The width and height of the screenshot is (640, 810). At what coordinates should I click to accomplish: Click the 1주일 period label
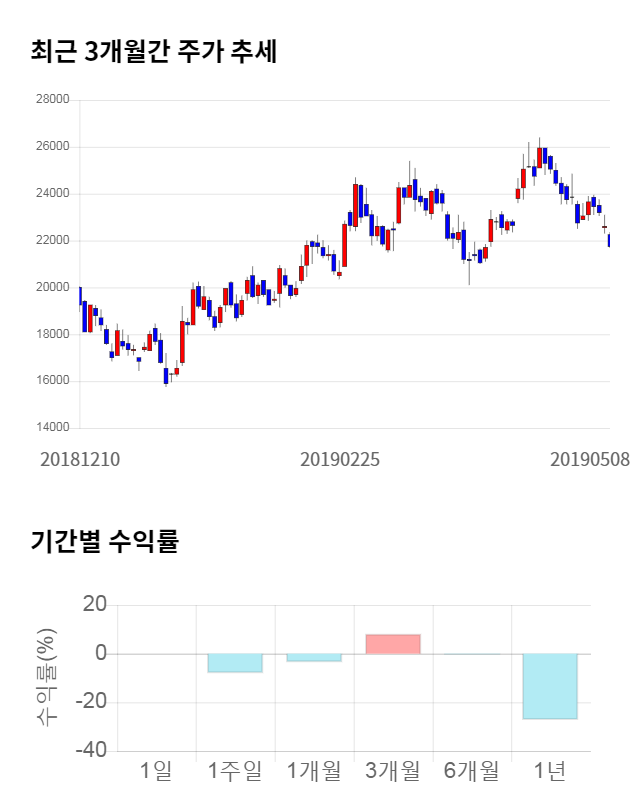point(235,771)
